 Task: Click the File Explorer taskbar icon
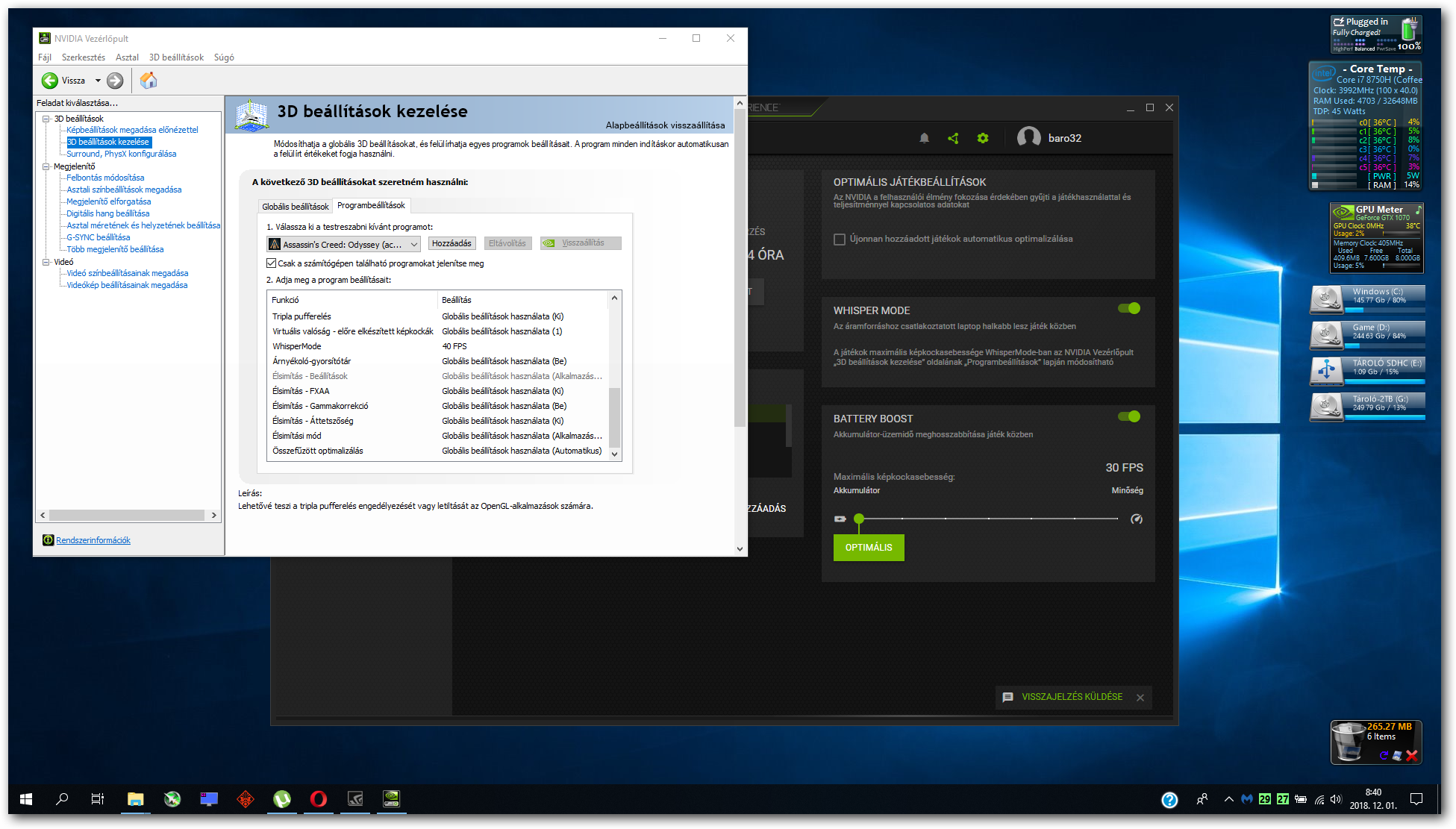coord(135,799)
